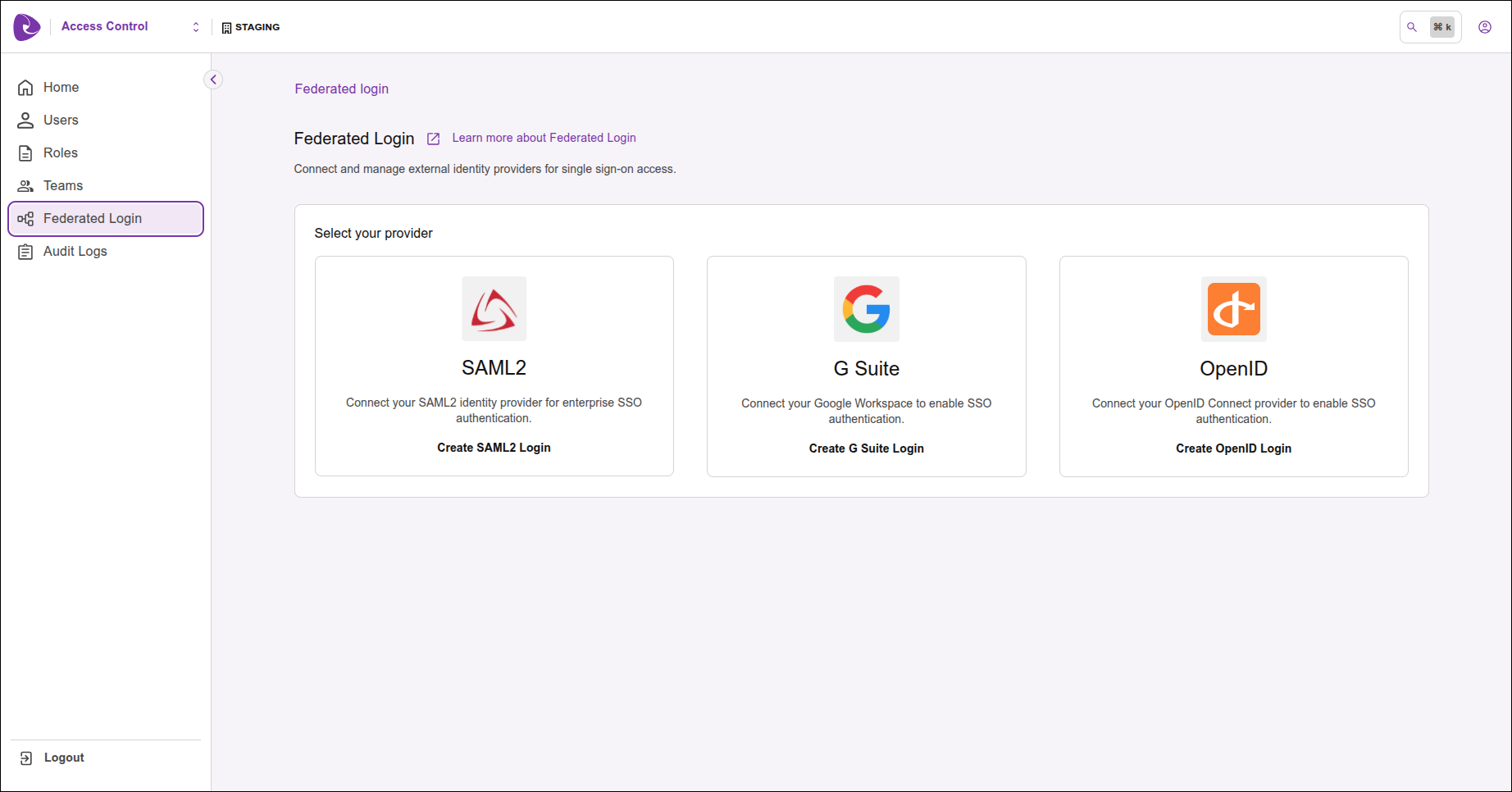
Task: Click the user account icon top right
Action: (x=1485, y=26)
